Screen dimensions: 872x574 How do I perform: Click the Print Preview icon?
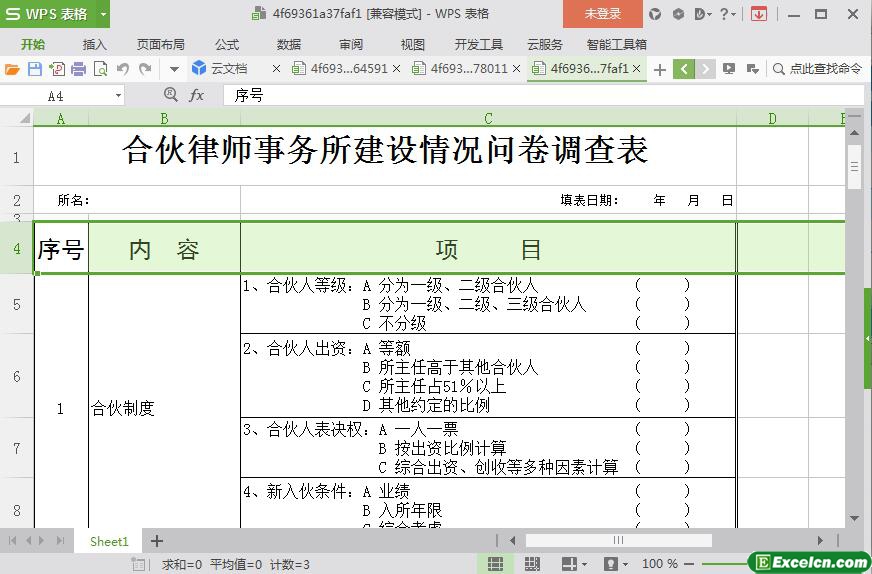click(x=100, y=69)
